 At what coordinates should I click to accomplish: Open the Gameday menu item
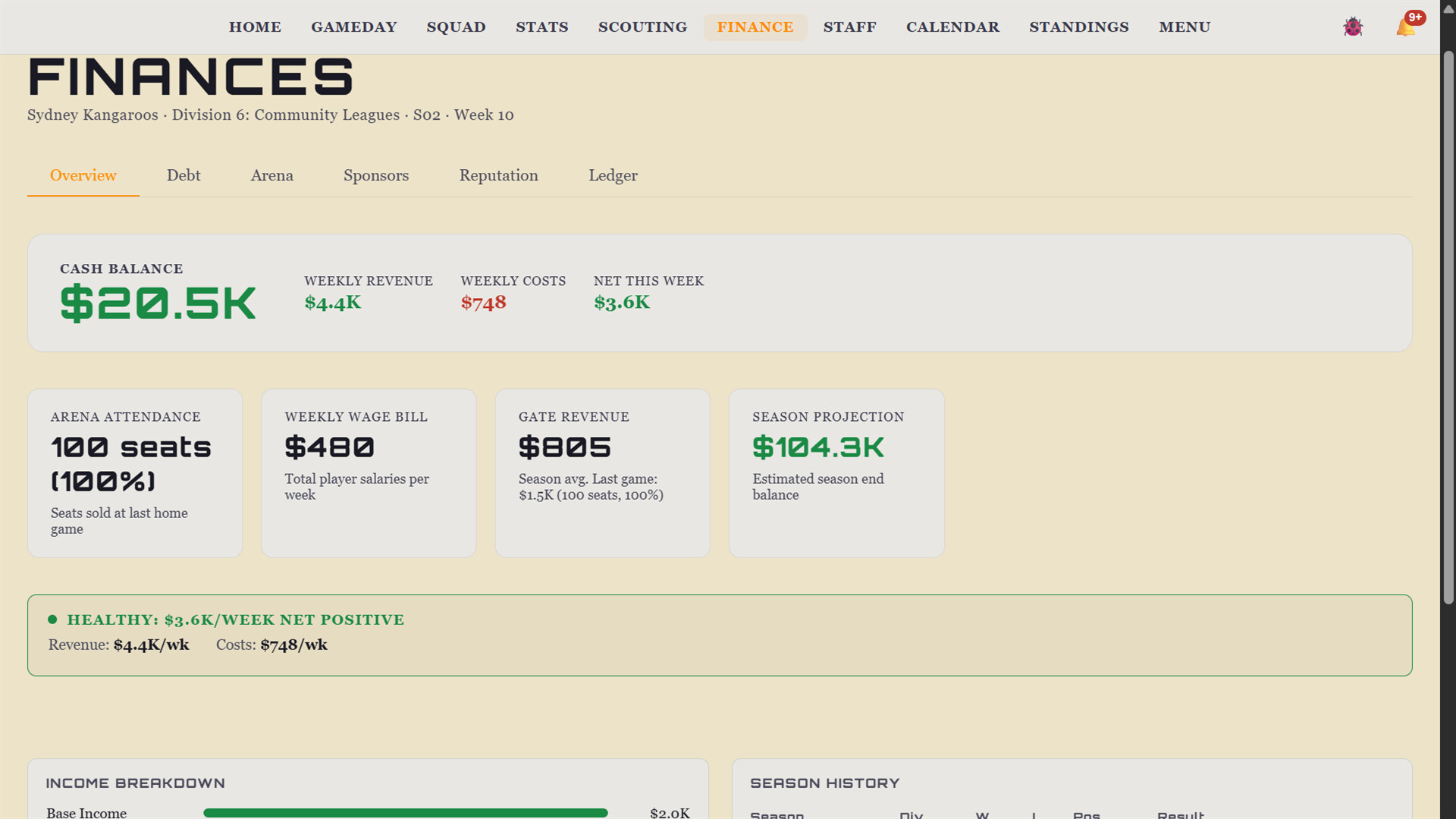click(x=353, y=27)
